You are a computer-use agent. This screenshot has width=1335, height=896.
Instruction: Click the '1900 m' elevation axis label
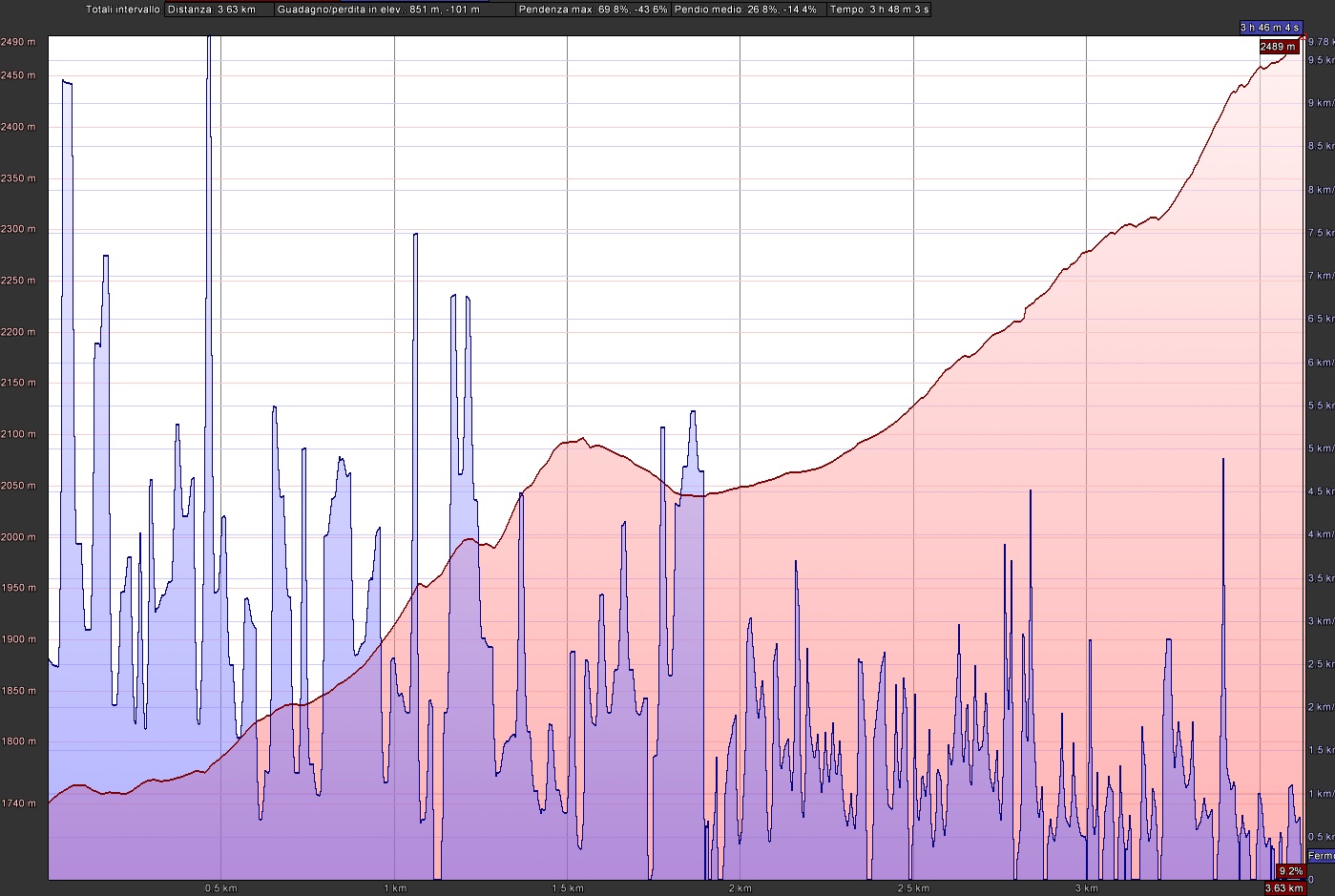coord(18,639)
